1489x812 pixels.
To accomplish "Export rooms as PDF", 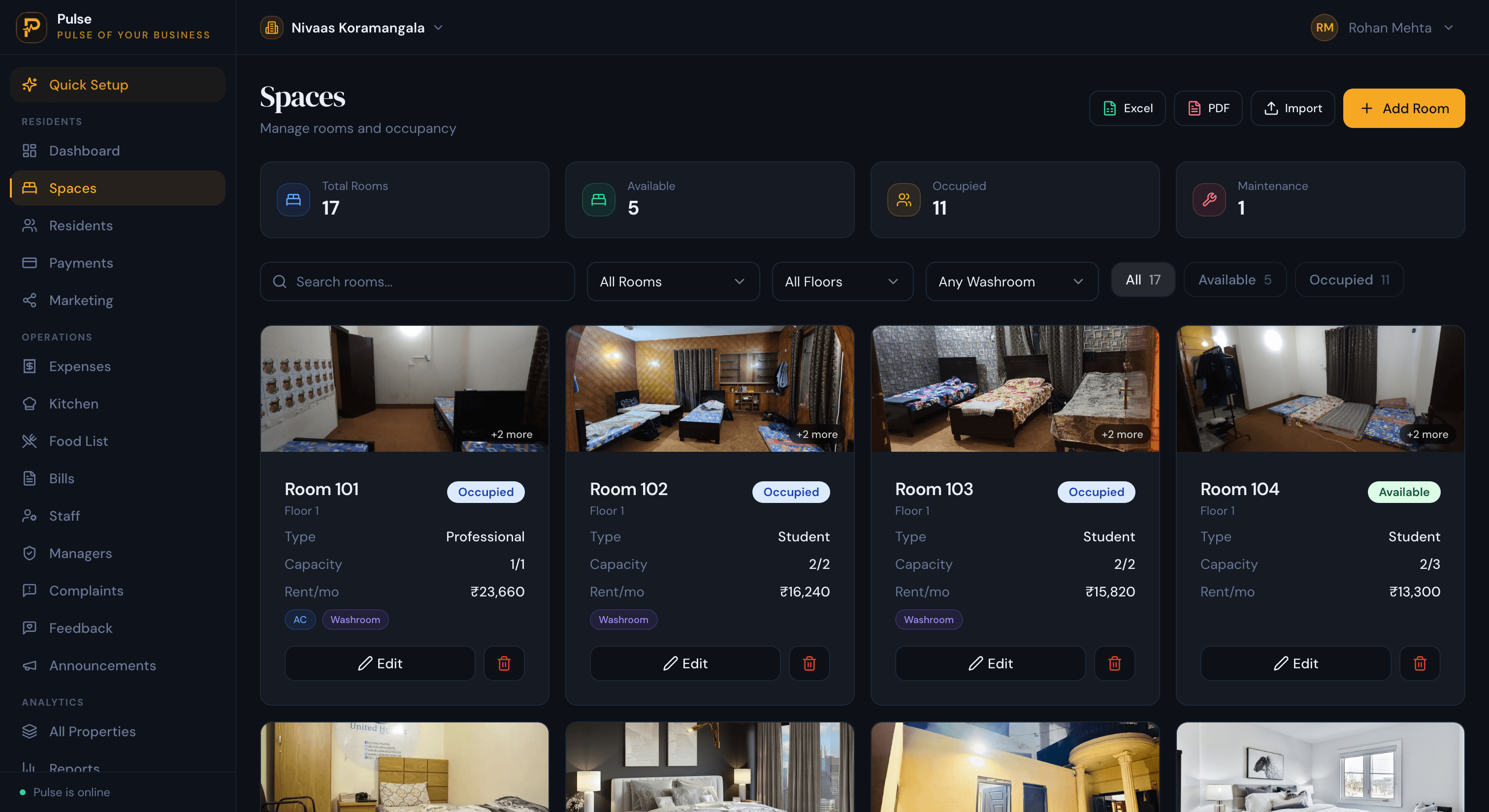I will click(x=1208, y=108).
